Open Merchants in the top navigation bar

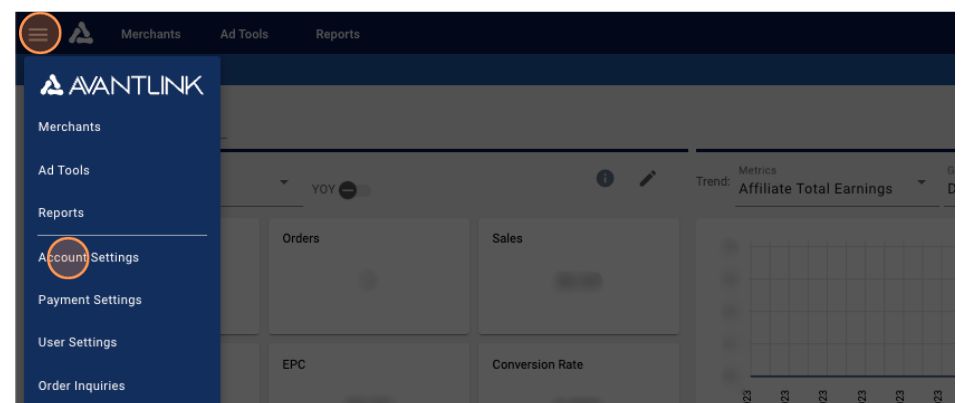(150, 34)
